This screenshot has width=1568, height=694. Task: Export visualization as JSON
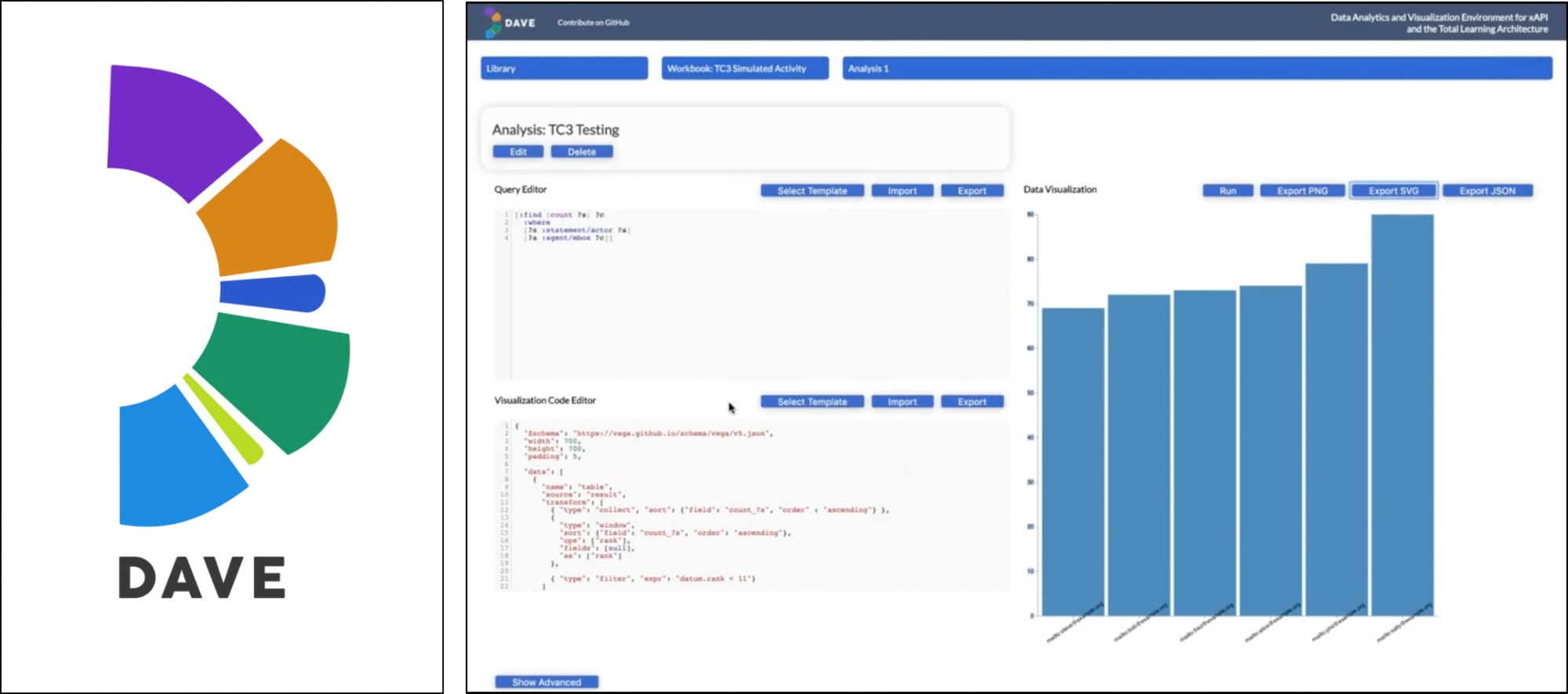(1486, 191)
